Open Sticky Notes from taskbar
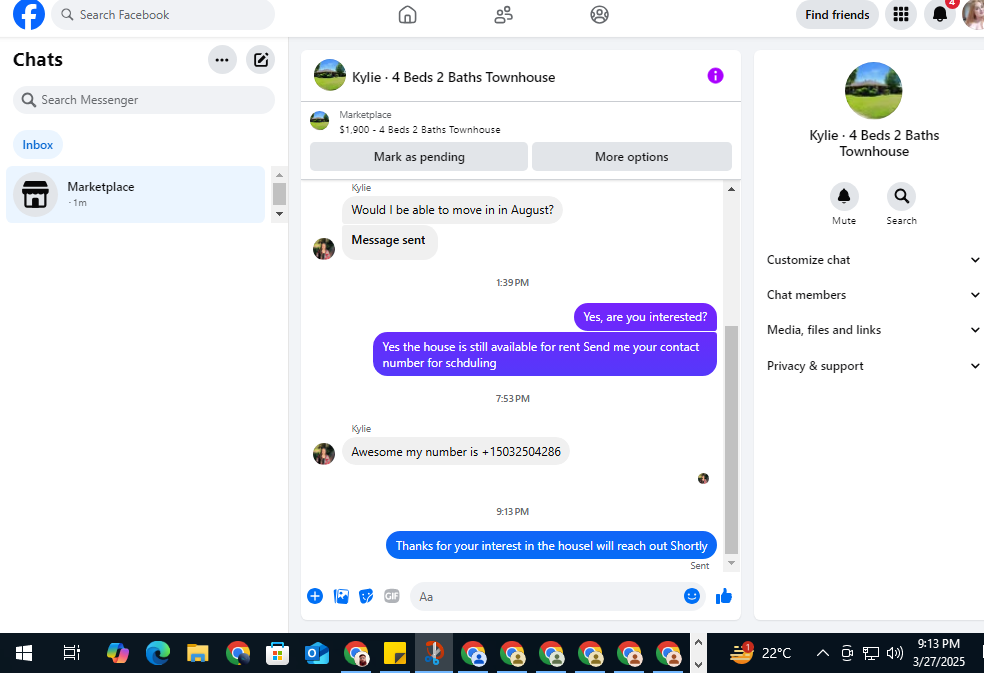 [x=395, y=654]
